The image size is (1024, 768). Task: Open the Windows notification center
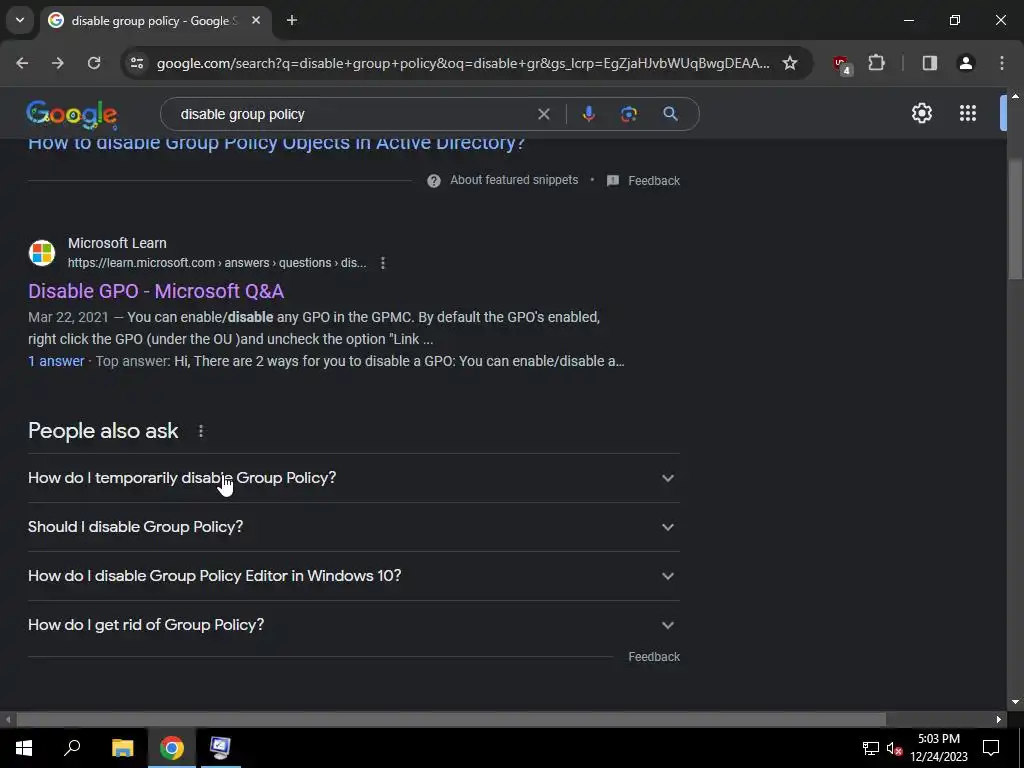point(991,748)
